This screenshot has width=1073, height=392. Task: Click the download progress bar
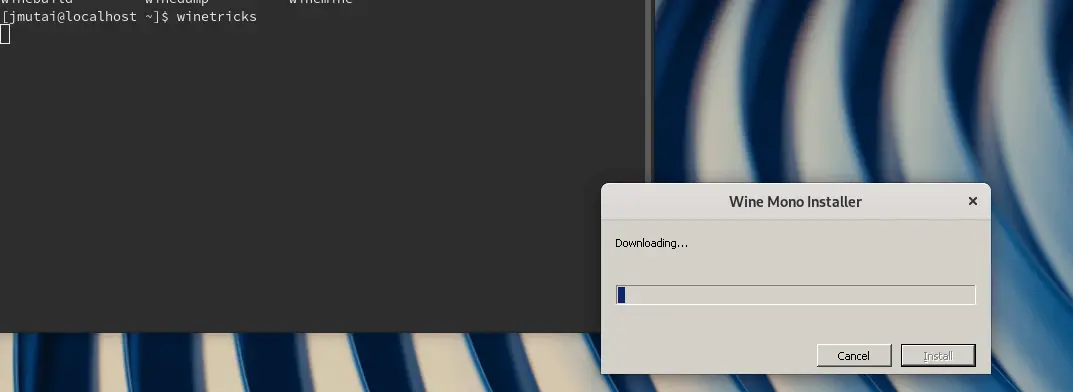click(x=795, y=295)
